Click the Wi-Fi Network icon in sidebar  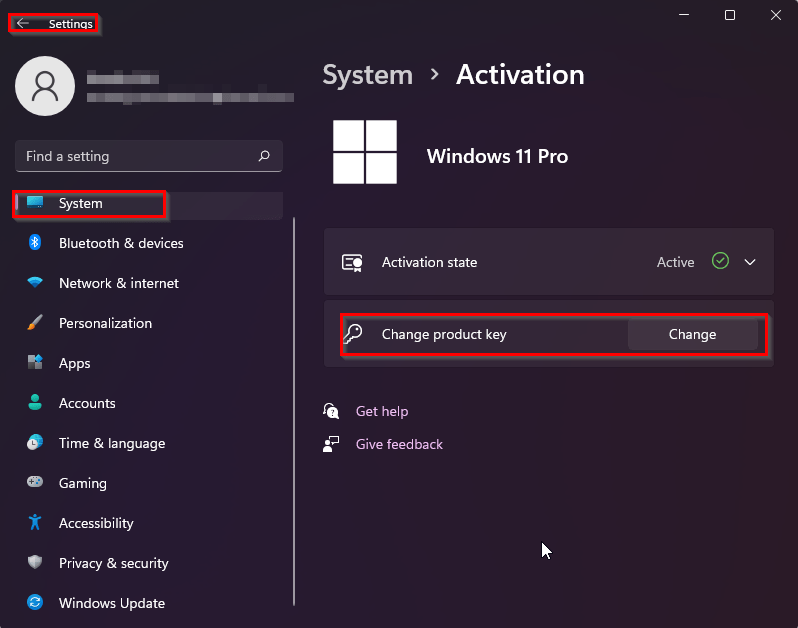click(35, 282)
